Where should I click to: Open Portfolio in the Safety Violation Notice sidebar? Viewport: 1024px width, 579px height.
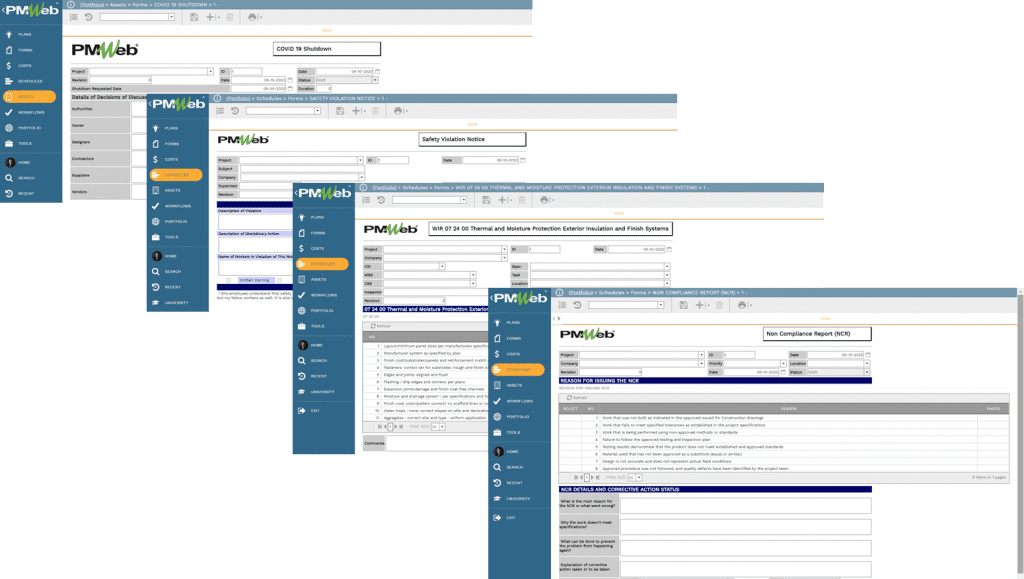click(176, 221)
